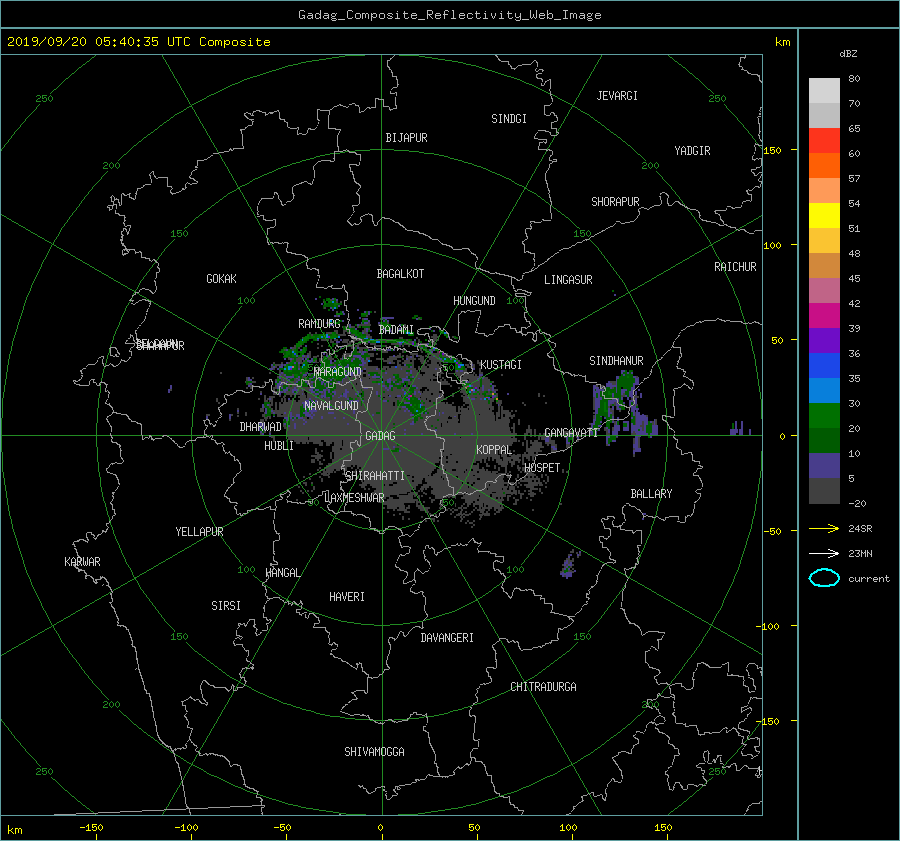Click the DAVANGERI city label

[447, 638]
